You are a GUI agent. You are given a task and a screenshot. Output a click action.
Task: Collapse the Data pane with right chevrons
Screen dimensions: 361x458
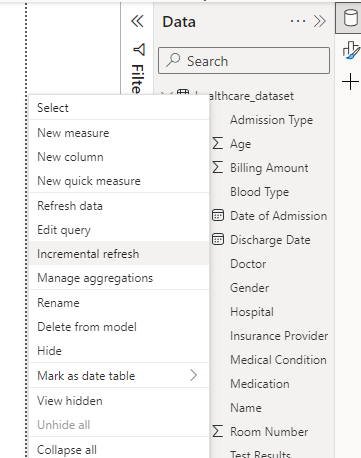(319, 21)
